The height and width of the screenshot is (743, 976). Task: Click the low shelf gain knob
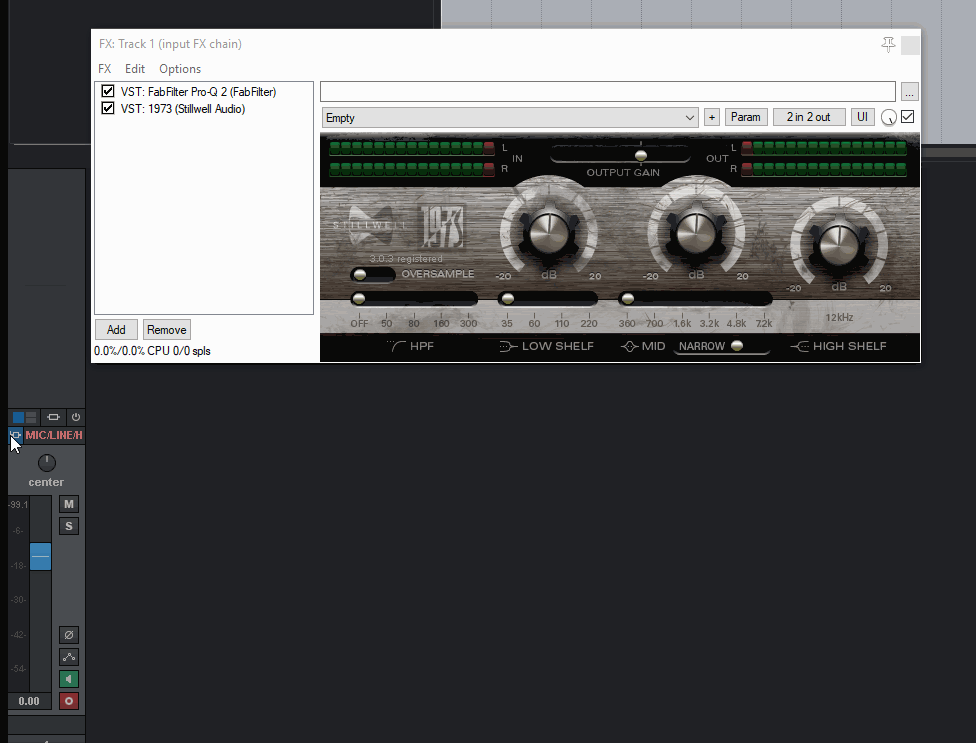coord(549,233)
